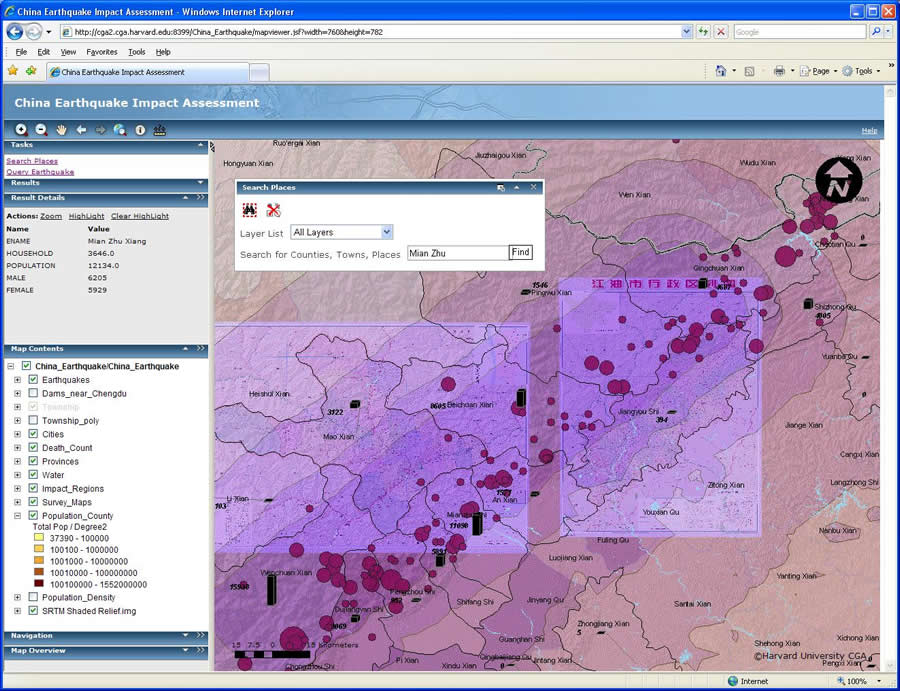The image size is (900, 691).
Task: Open the address bar history dropdown
Action: click(686, 32)
